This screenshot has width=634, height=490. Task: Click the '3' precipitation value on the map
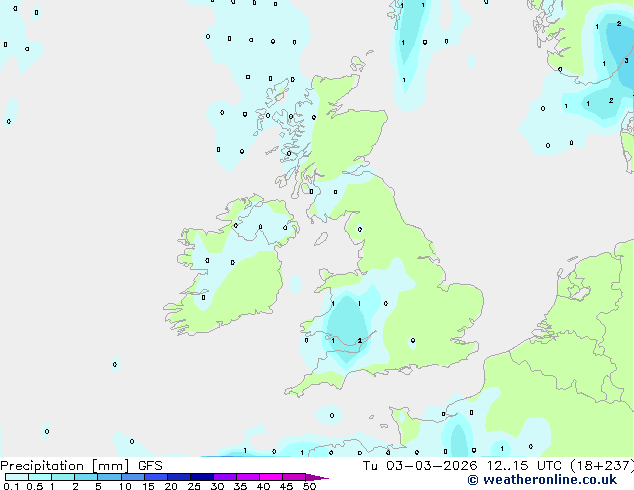[626, 61]
